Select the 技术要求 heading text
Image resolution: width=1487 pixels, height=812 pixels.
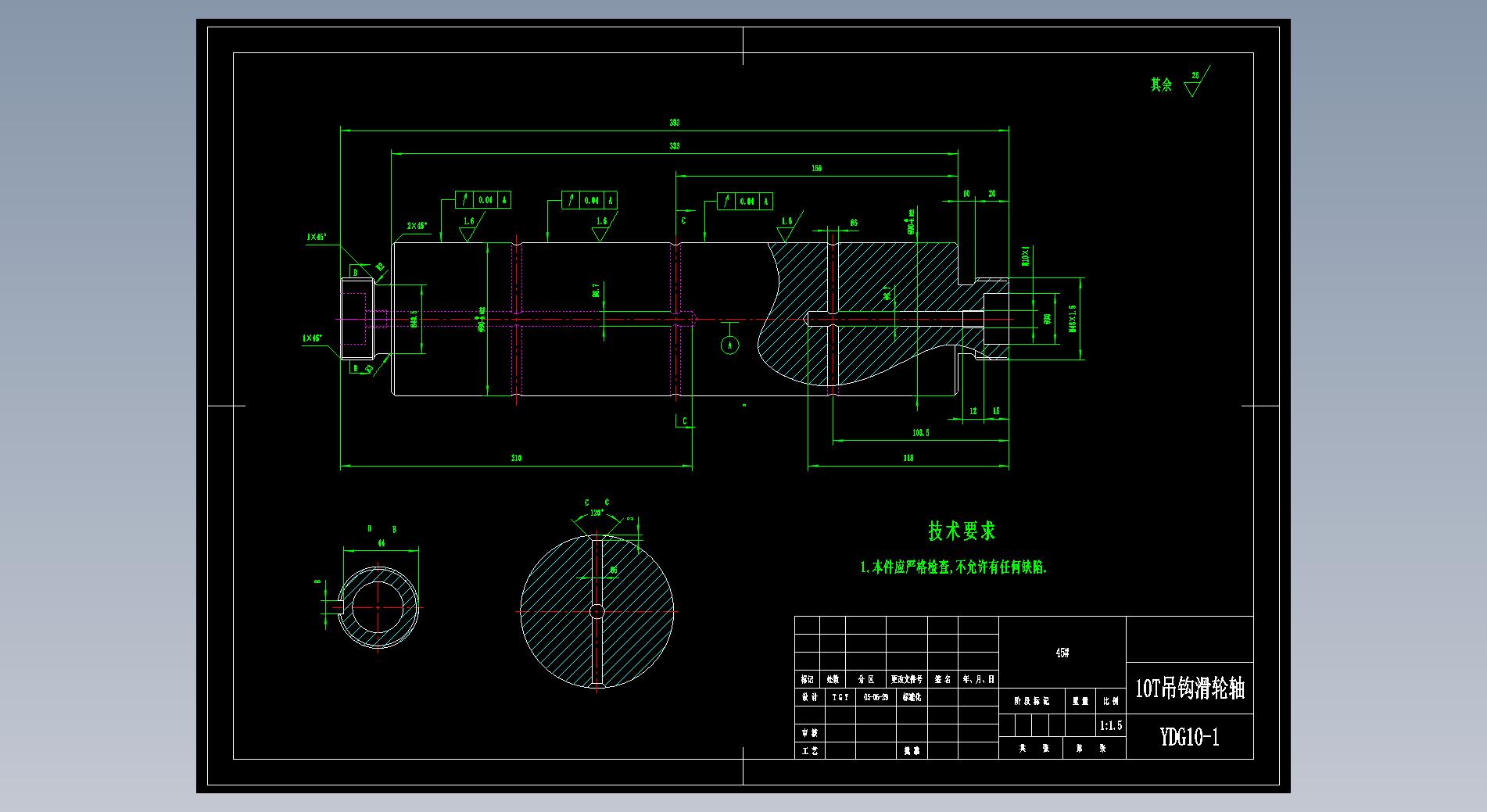point(961,531)
